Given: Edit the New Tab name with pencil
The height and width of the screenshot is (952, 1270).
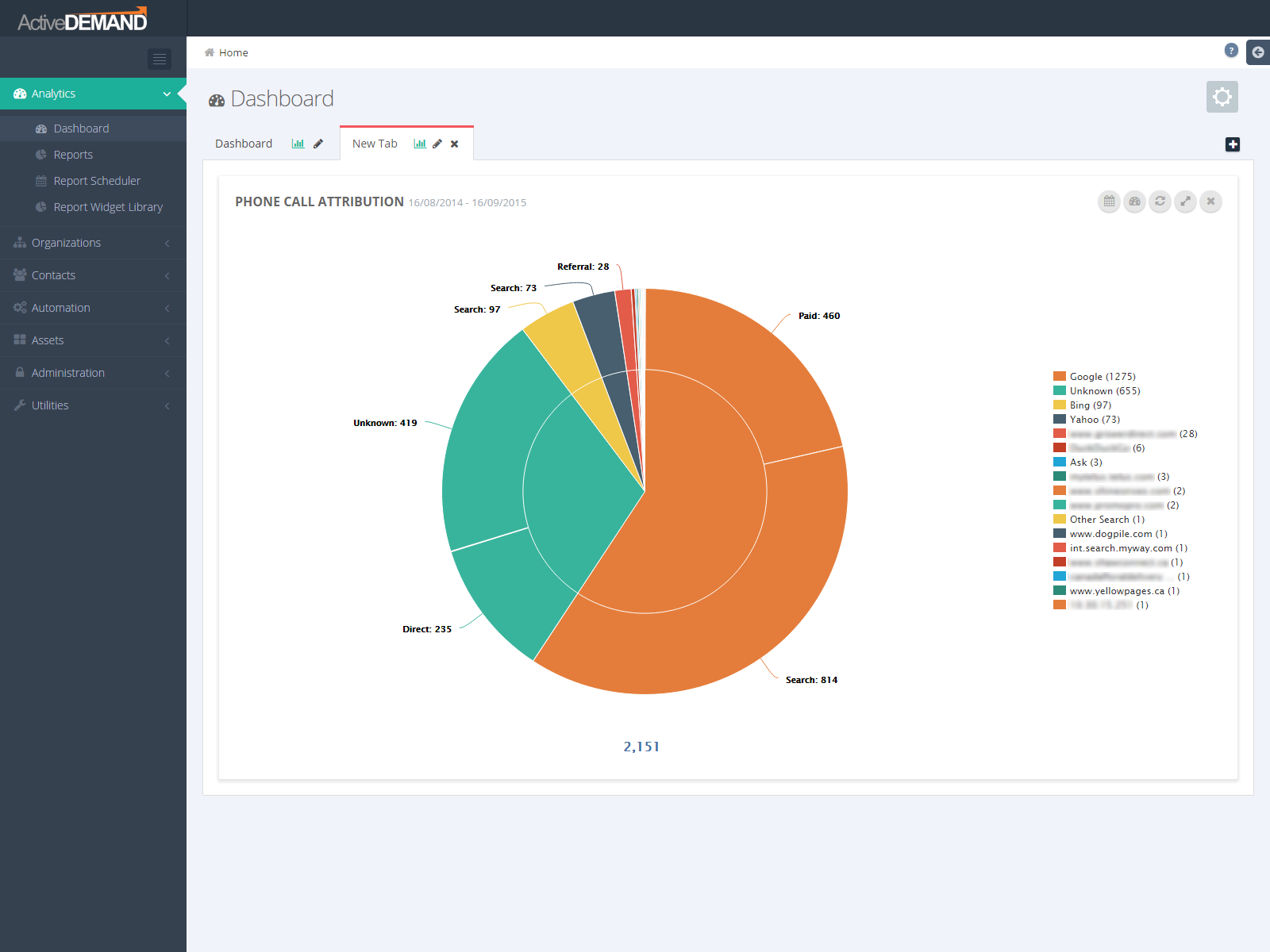Looking at the screenshot, I should pyautogui.click(x=437, y=144).
